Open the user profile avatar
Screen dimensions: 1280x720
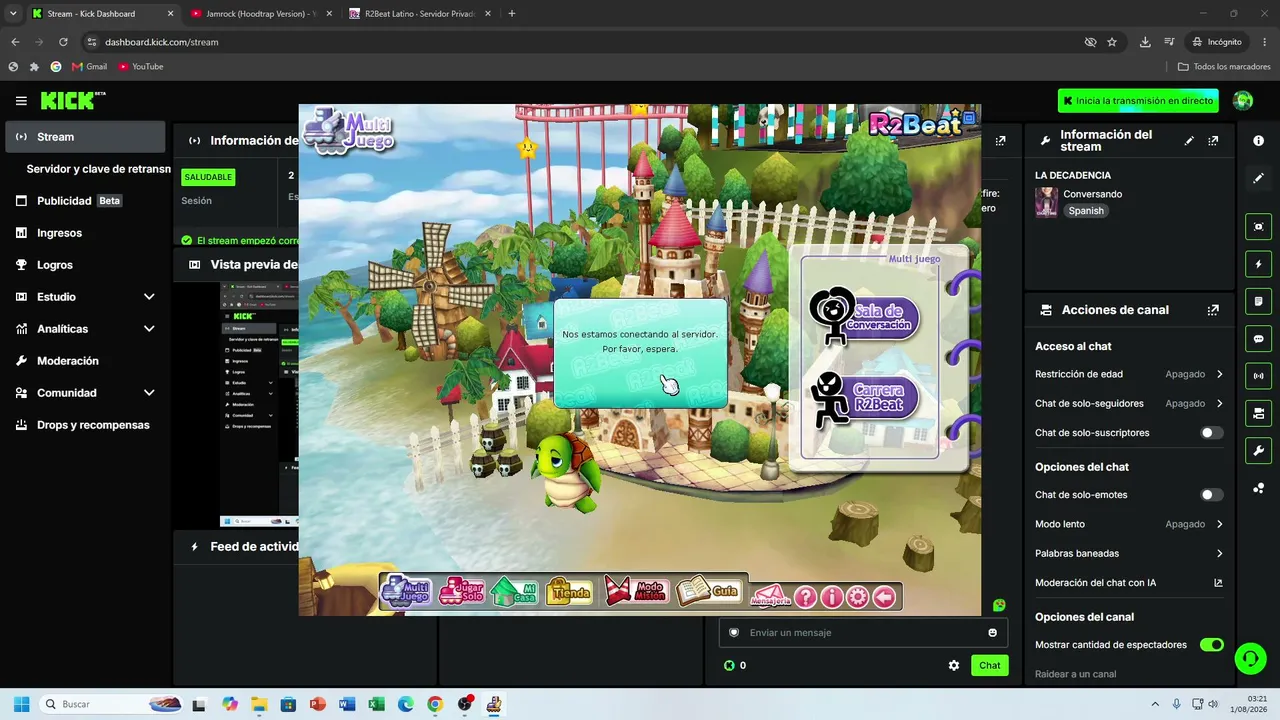click(1243, 100)
